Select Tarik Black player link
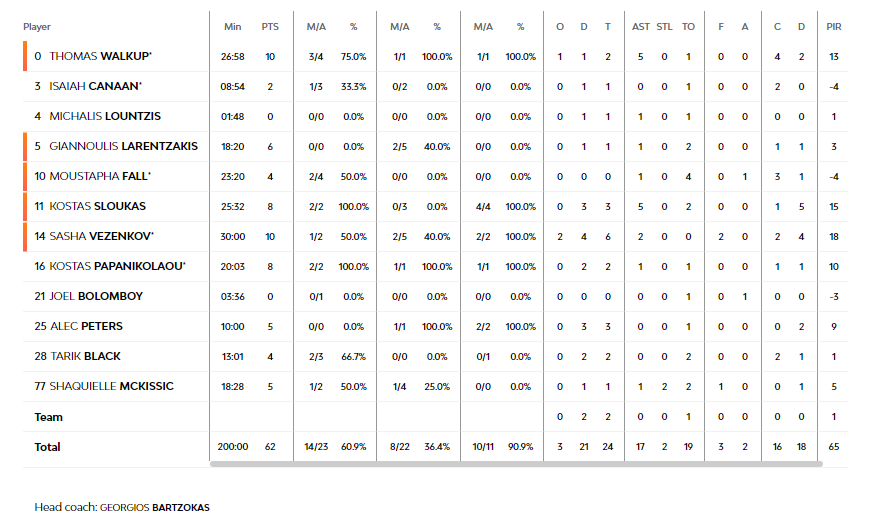The width and height of the screenshot is (874, 530). (x=85, y=357)
